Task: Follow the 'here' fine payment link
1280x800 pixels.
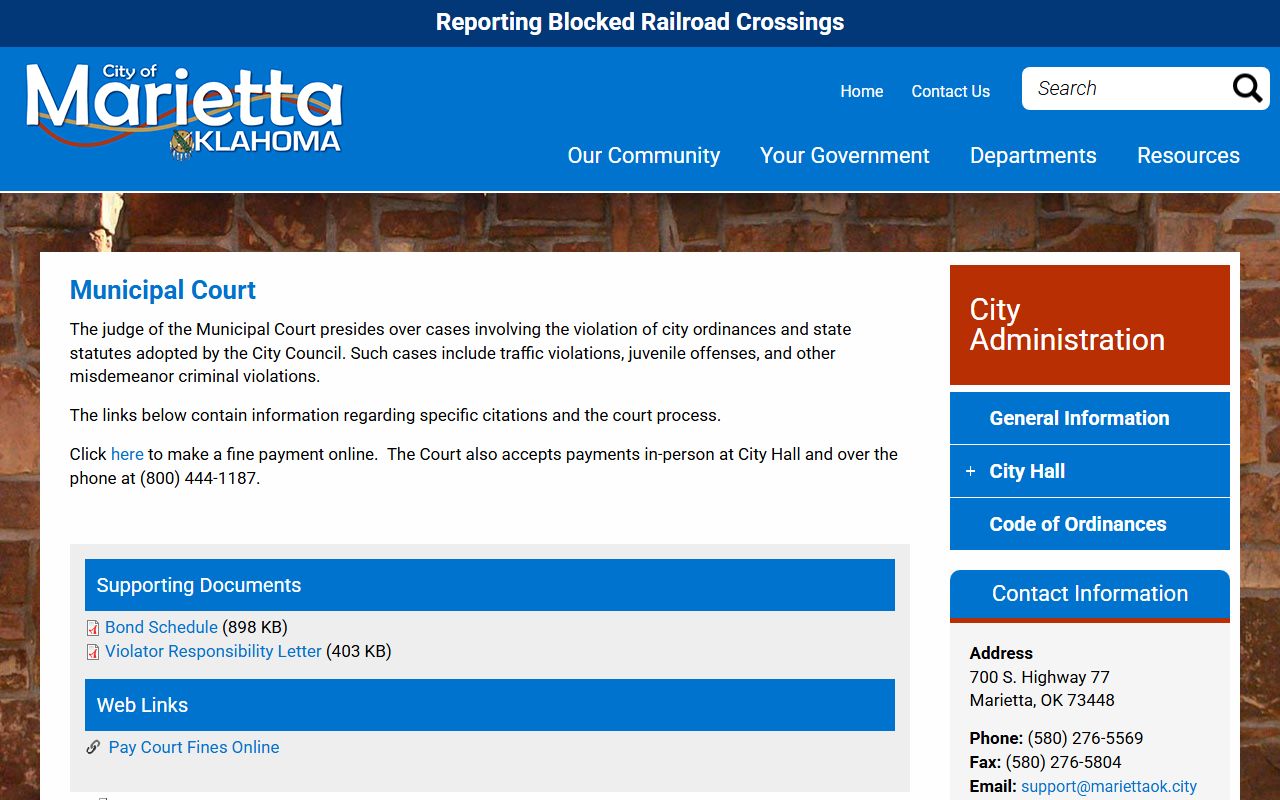Action: pos(127,454)
